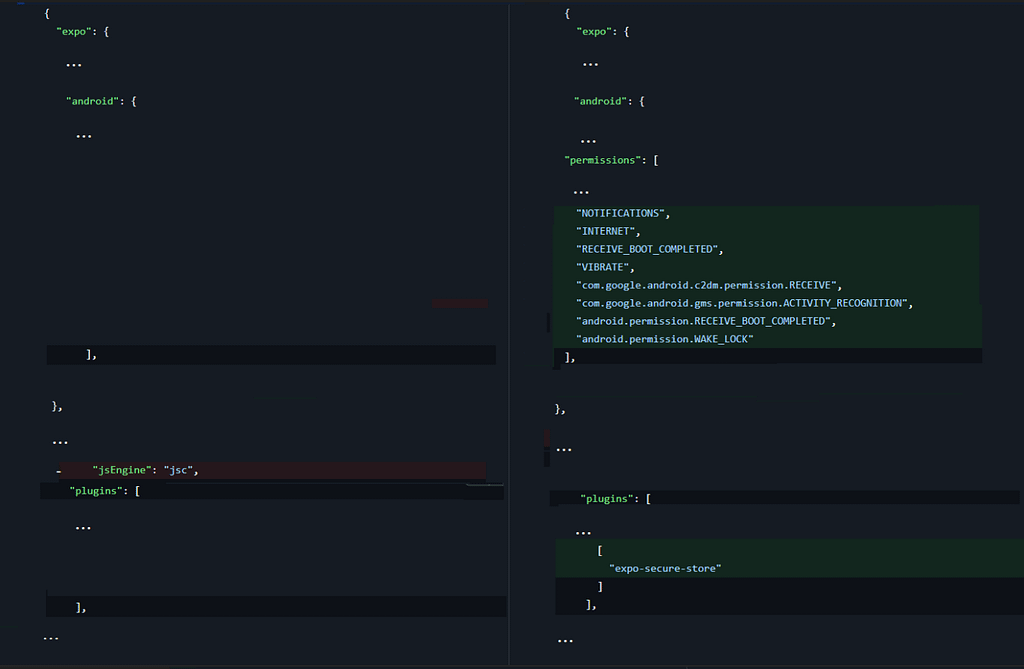Click the "expo-secure-store" plugin string

pyautogui.click(x=665, y=568)
